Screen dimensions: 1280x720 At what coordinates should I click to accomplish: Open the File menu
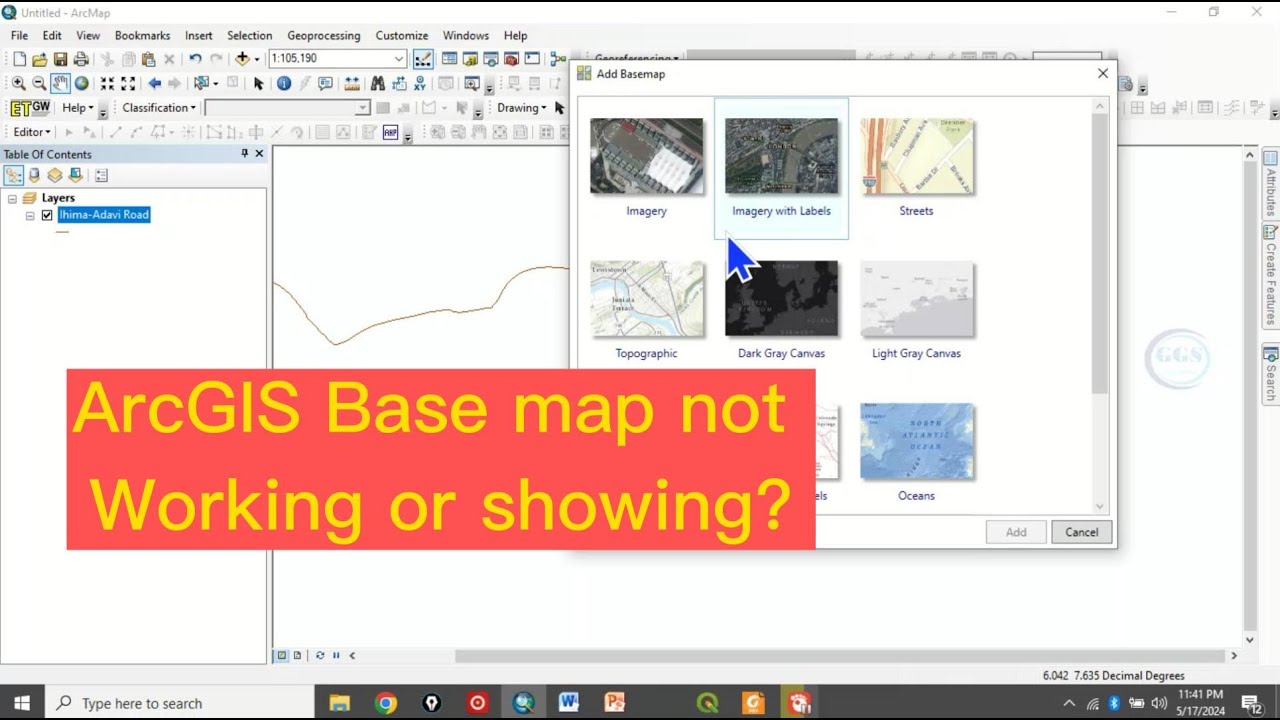click(19, 35)
